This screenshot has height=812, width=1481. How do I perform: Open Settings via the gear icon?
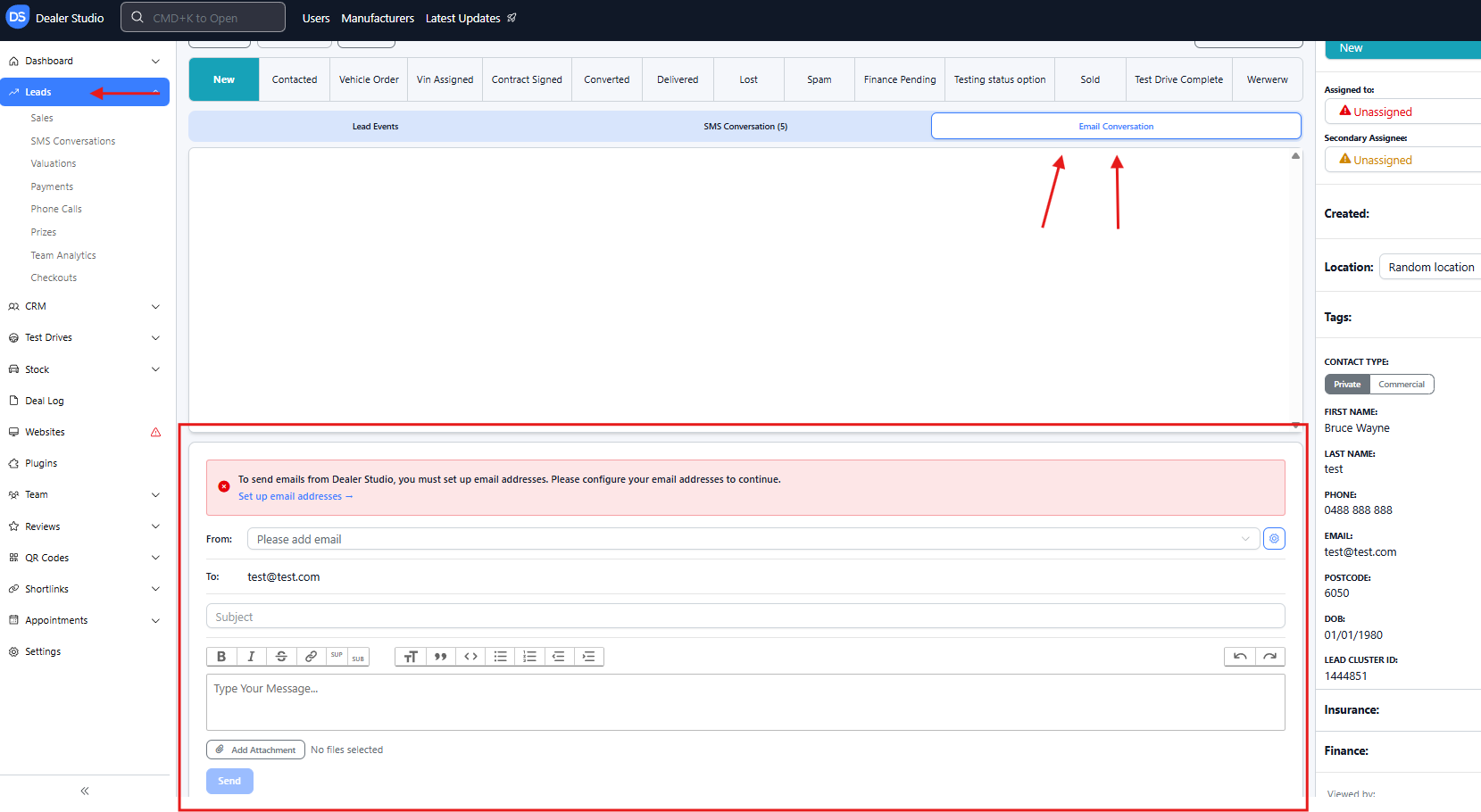click(x=13, y=651)
